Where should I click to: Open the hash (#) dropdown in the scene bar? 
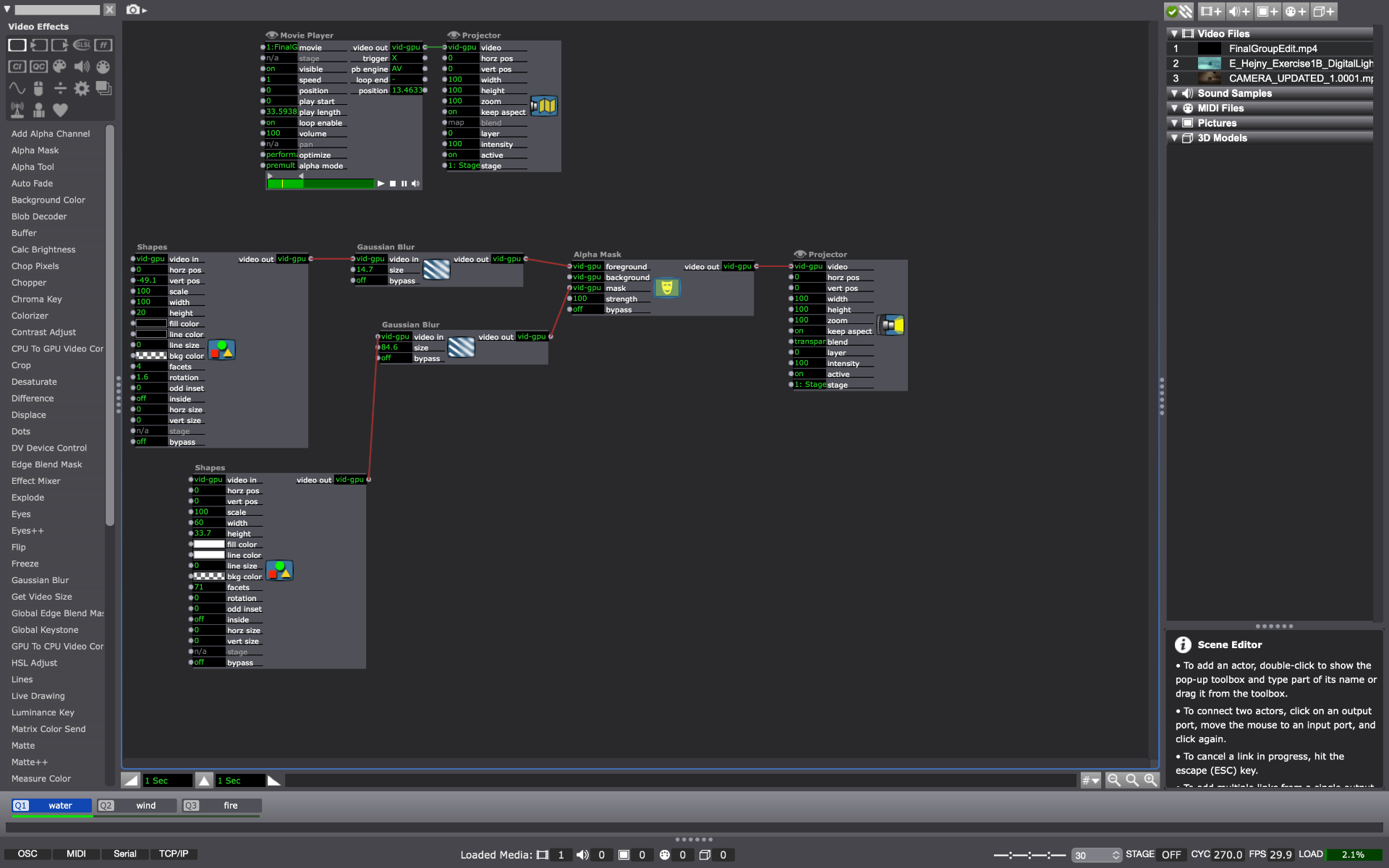(x=1090, y=780)
